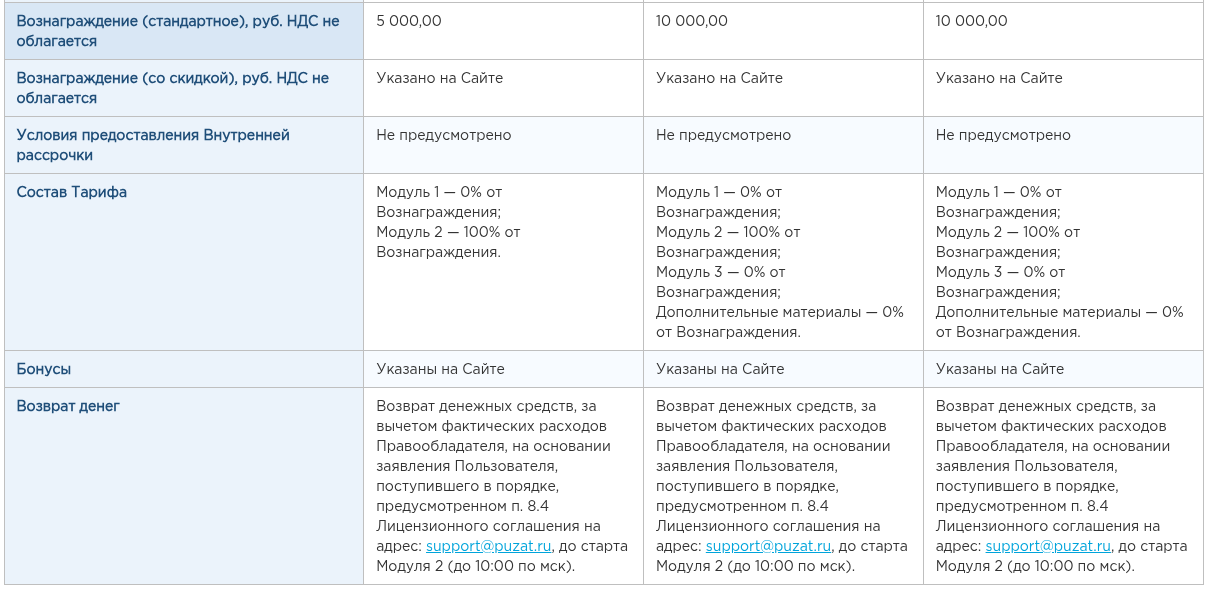Click "Указаны на Сайте" bonuses cell, leftmost column

click(440, 369)
